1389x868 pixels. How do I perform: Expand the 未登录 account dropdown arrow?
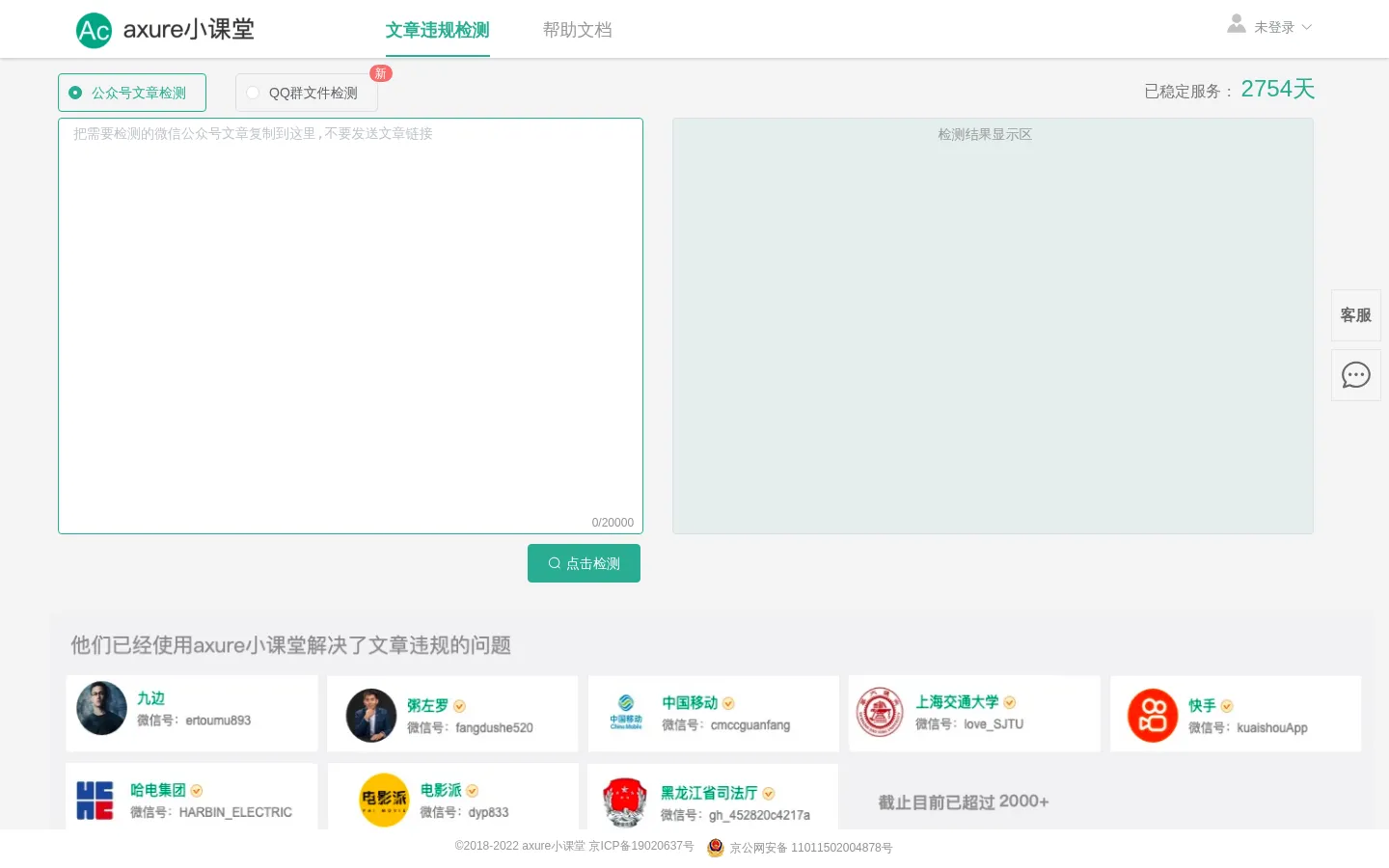click(1307, 27)
